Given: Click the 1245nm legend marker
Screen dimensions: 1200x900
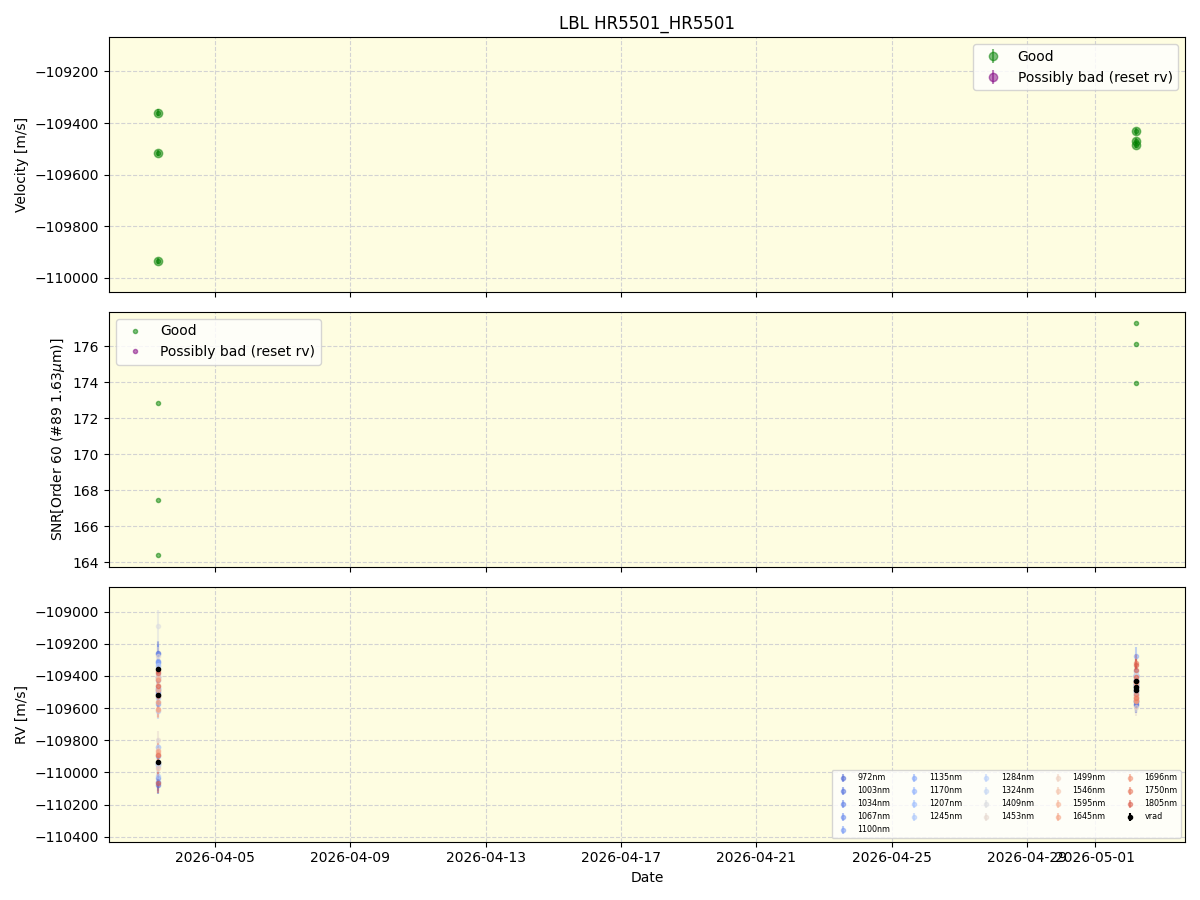Looking at the screenshot, I should pos(915,817).
